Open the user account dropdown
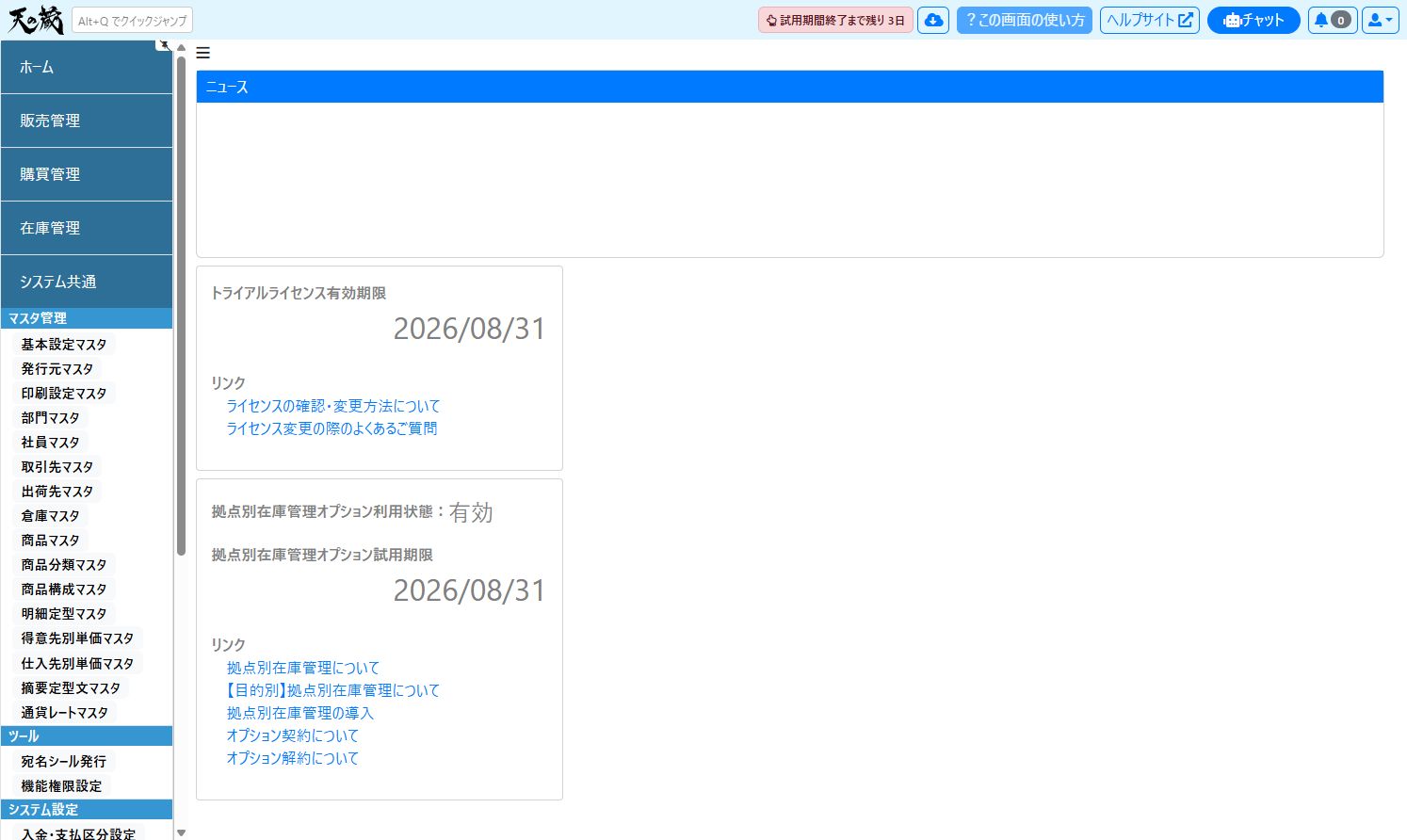Screen dimensions: 1407x840 pos(1380,20)
